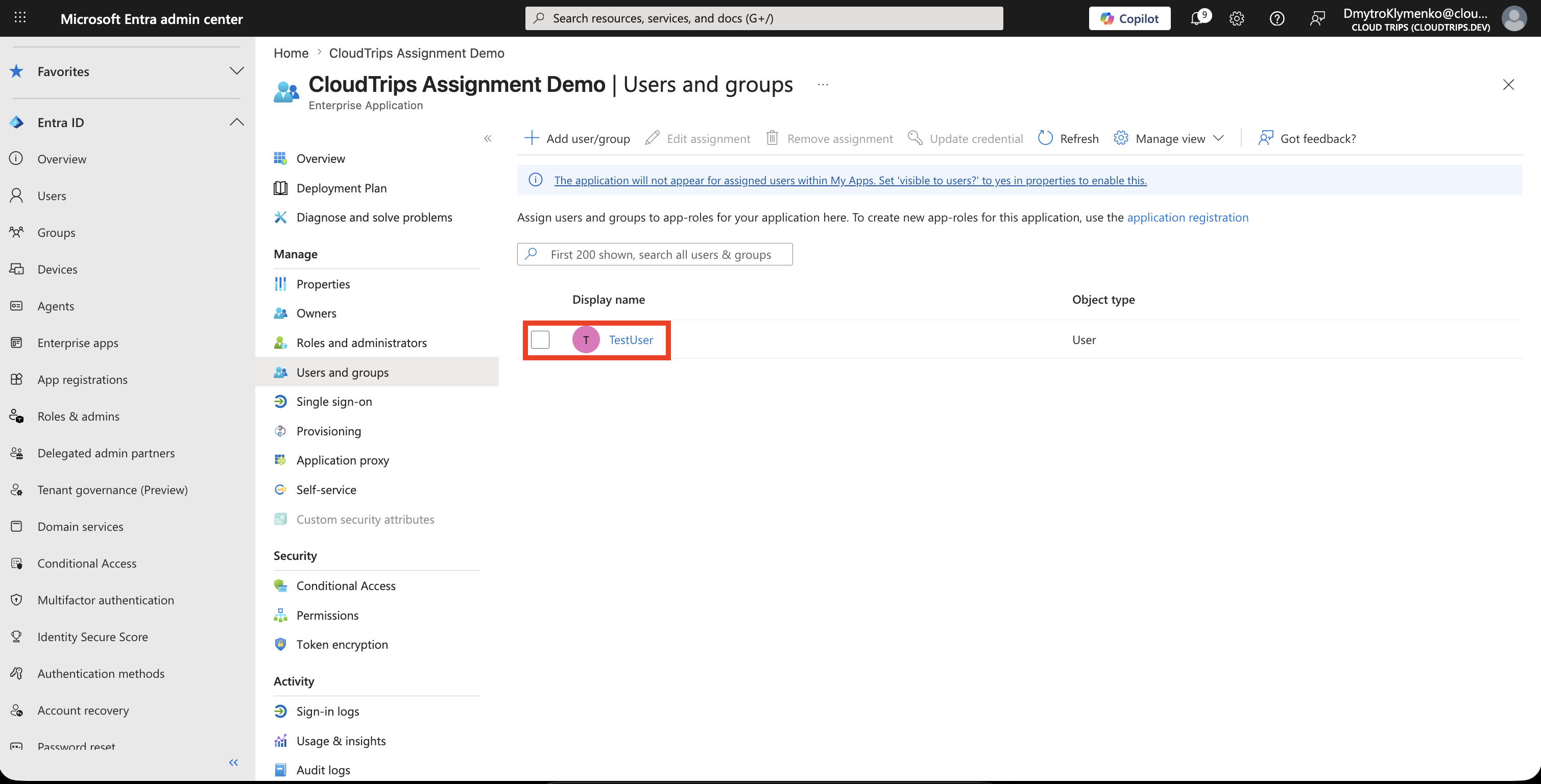Click the sidebar Conditional Access icon
Viewport: 1541px width, 784px height.
17,563
